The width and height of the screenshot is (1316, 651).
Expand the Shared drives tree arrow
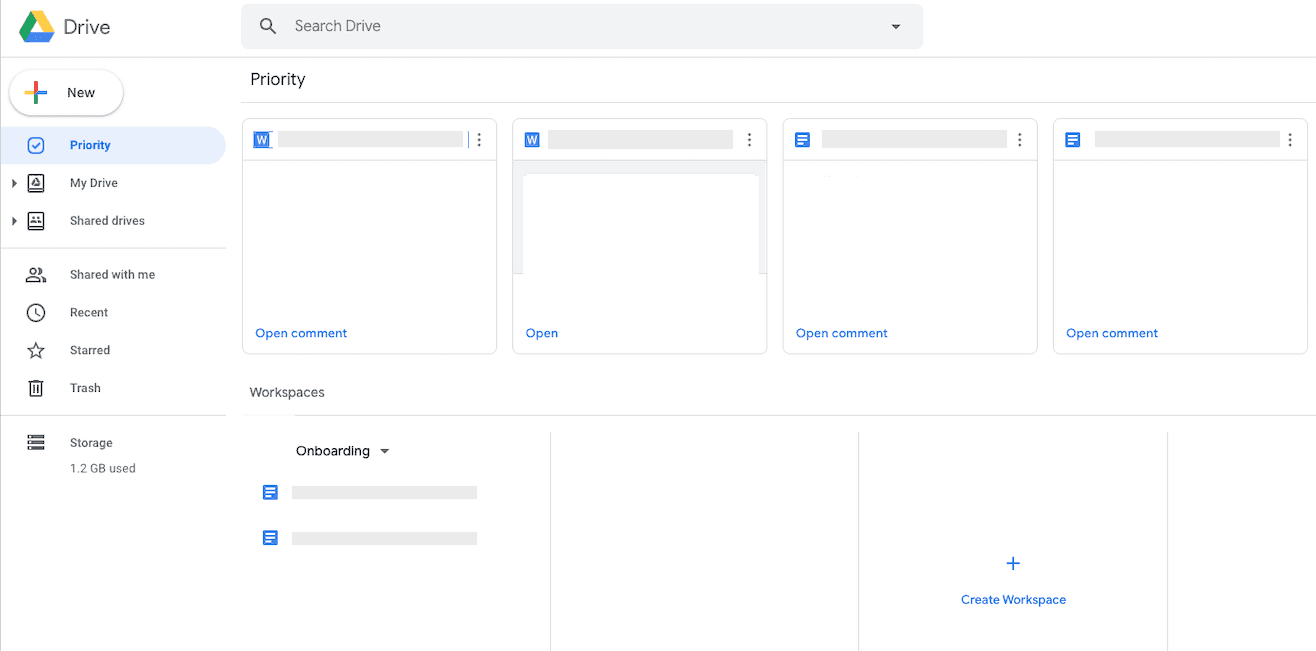tap(14, 221)
